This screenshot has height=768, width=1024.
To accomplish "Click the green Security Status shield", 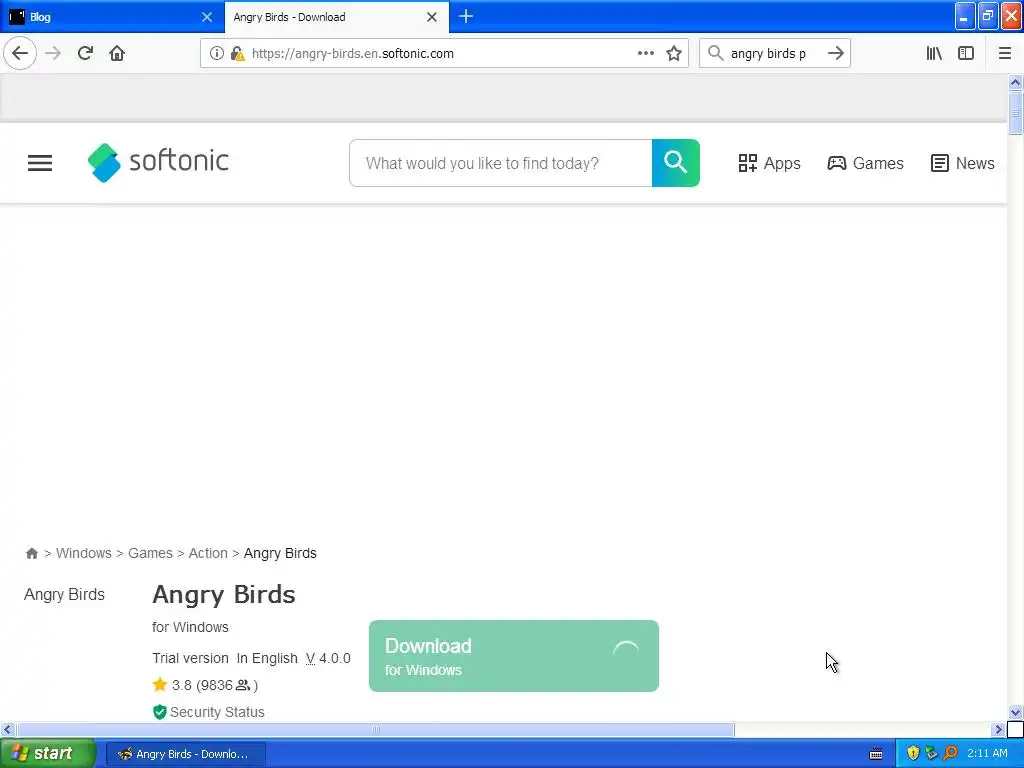I will point(159,712).
